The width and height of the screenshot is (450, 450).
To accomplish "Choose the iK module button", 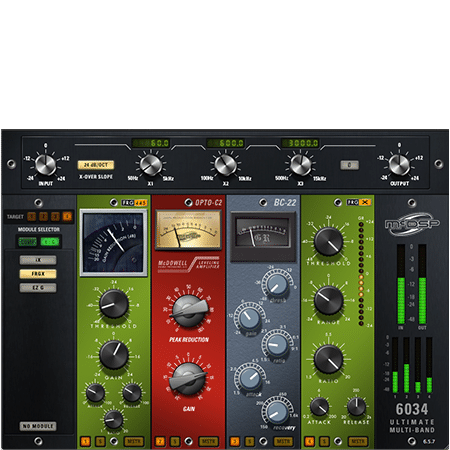I will 38,260.
